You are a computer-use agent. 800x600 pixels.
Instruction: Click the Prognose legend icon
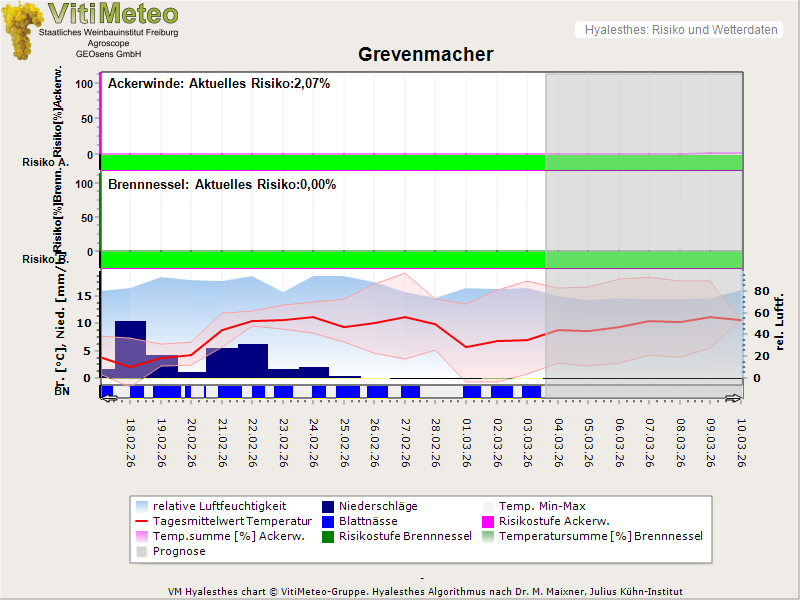click(140, 551)
